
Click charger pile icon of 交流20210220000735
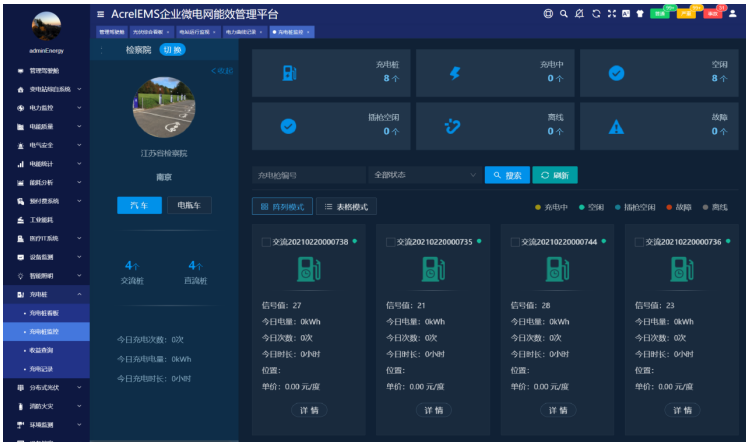[433, 269]
